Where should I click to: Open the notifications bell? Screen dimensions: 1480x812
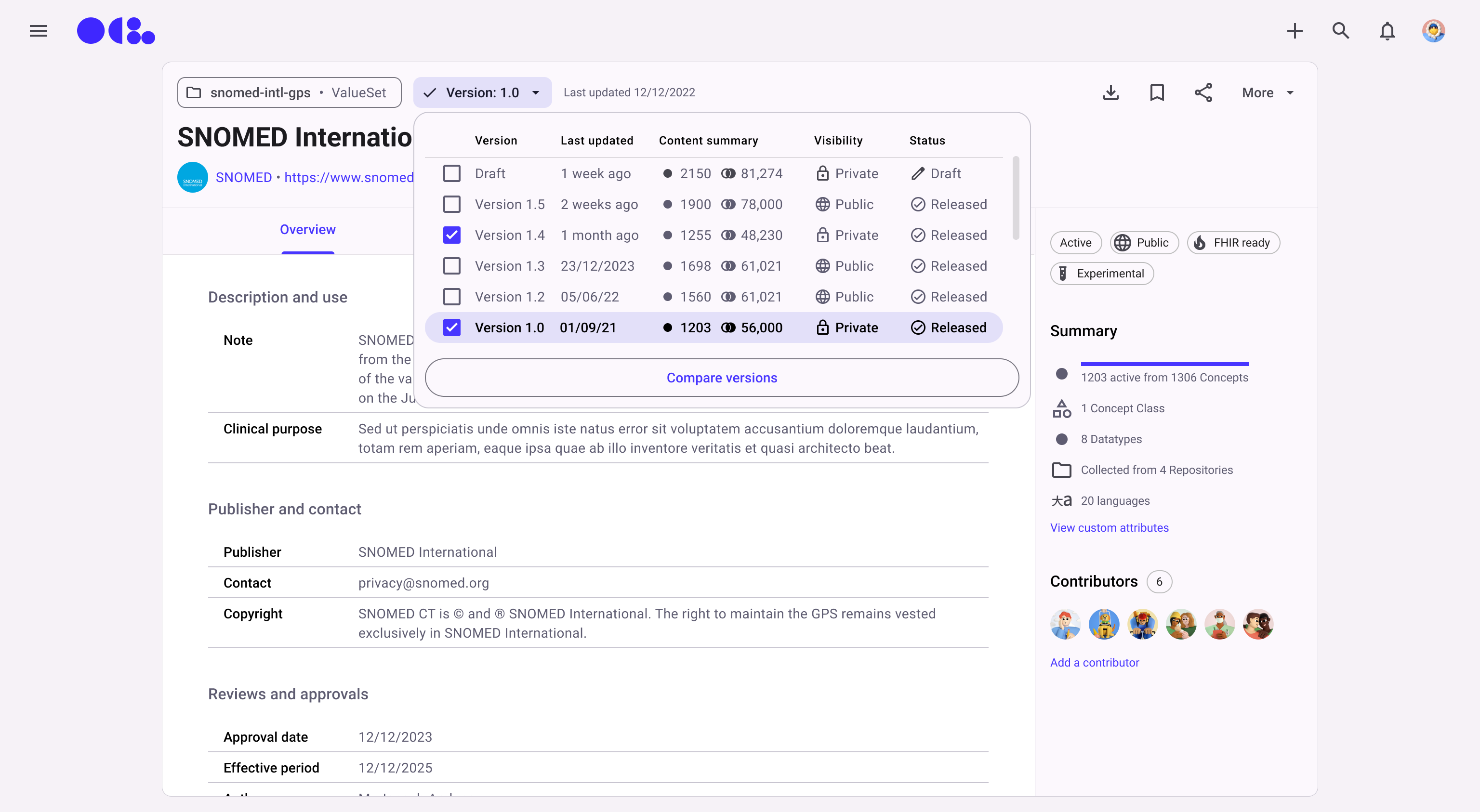[x=1387, y=30]
